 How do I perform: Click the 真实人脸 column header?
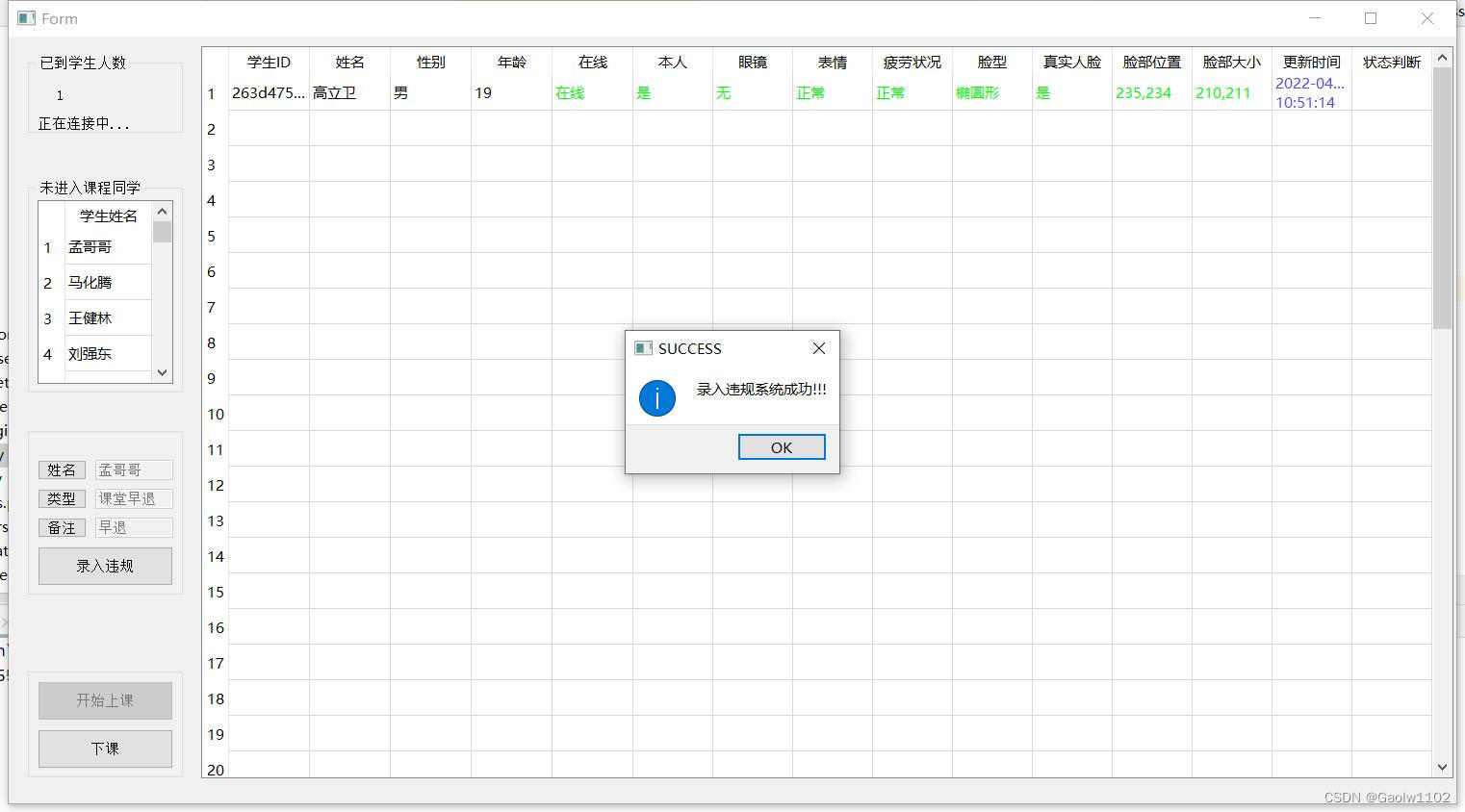coord(1071,62)
